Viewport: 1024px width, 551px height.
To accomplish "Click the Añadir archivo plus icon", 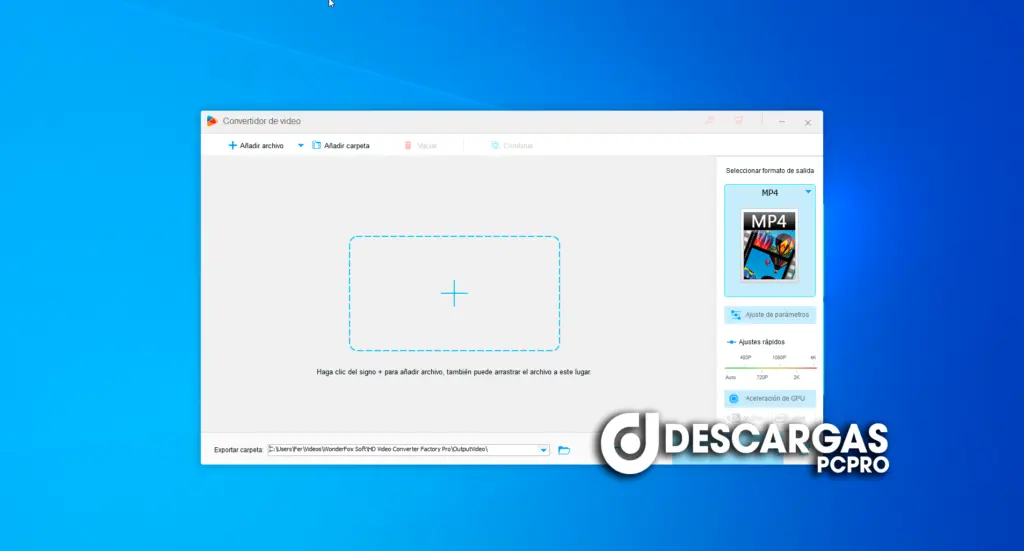I will (232, 145).
